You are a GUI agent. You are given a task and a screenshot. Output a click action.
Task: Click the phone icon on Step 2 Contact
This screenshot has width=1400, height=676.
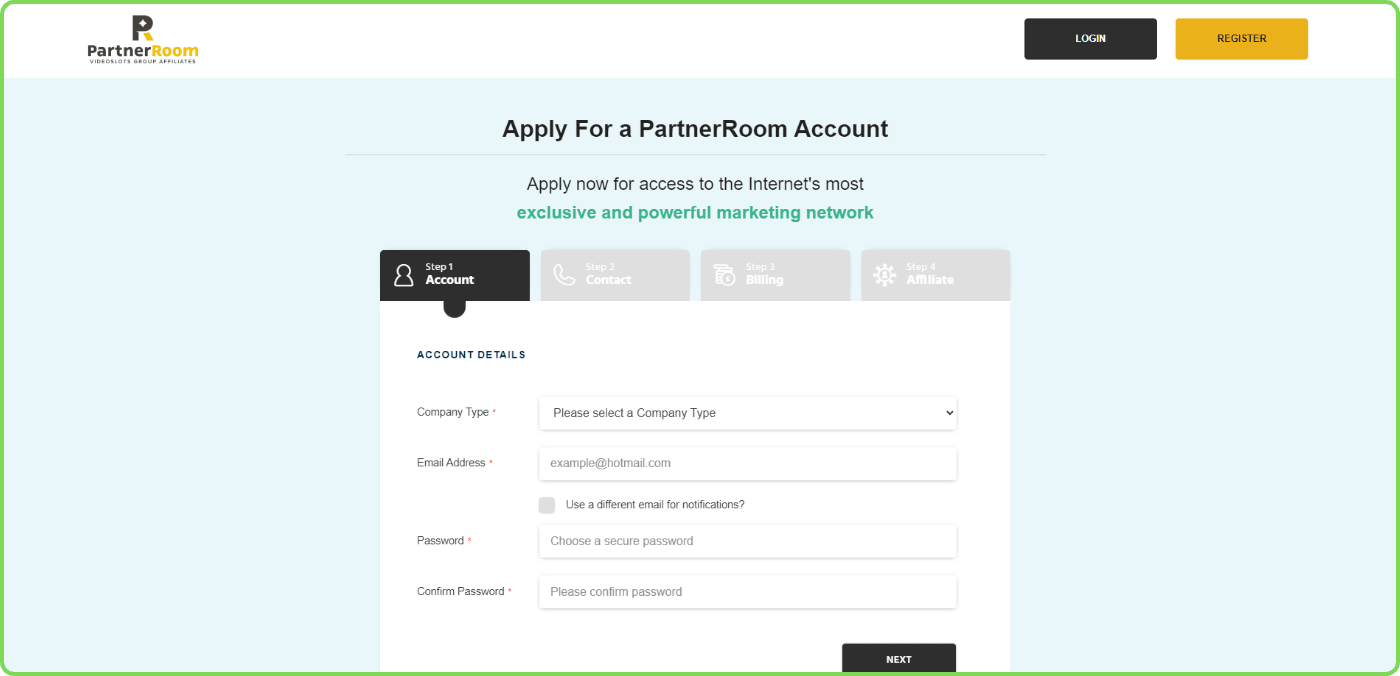(x=563, y=274)
